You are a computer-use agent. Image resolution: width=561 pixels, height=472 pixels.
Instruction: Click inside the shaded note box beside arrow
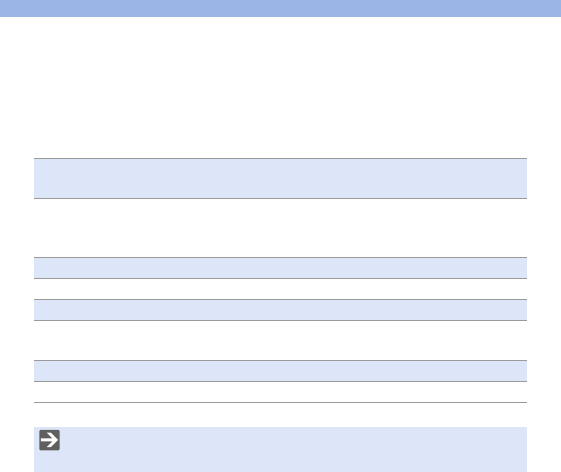293,449
